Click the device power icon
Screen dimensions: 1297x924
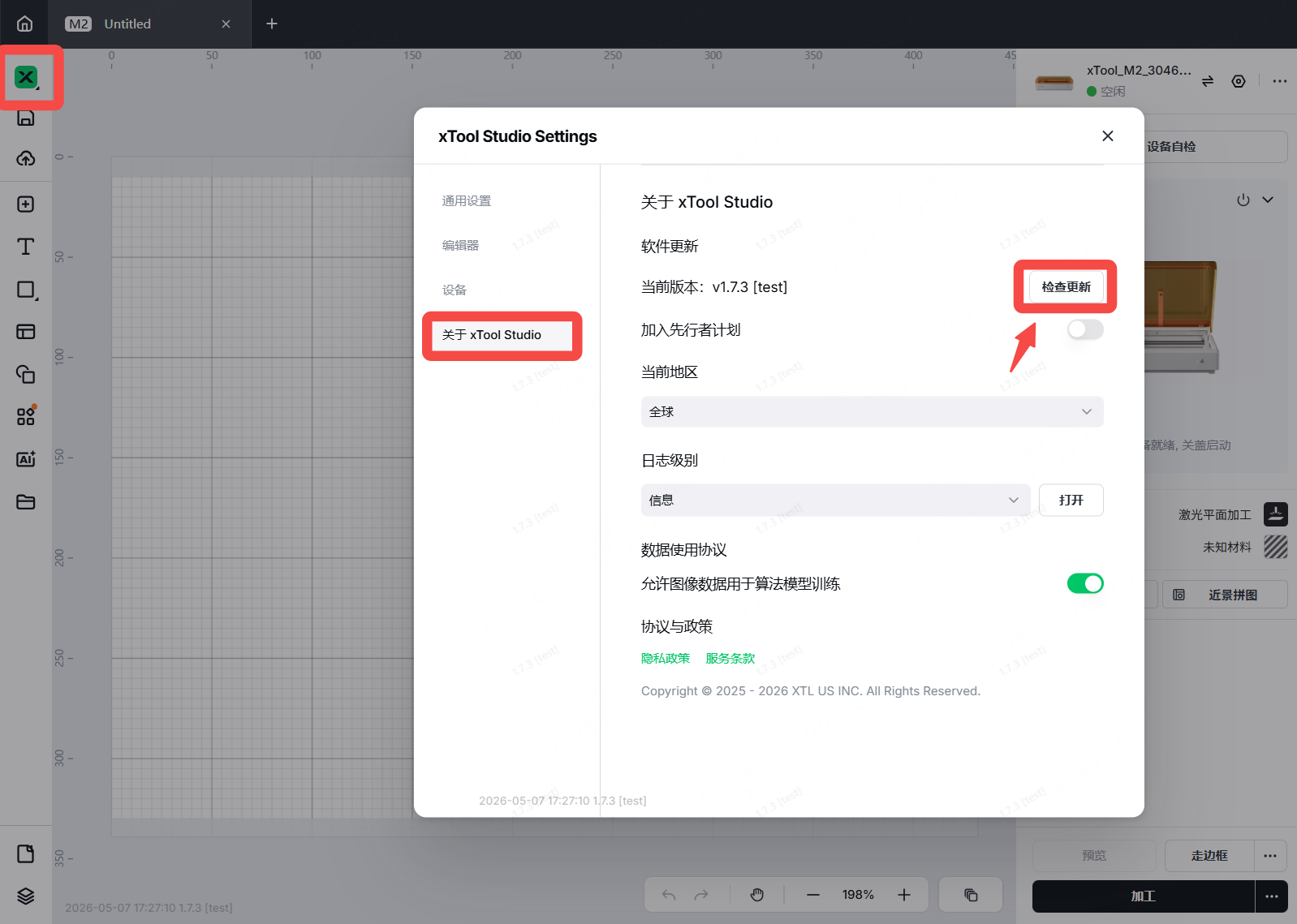tap(1243, 200)
